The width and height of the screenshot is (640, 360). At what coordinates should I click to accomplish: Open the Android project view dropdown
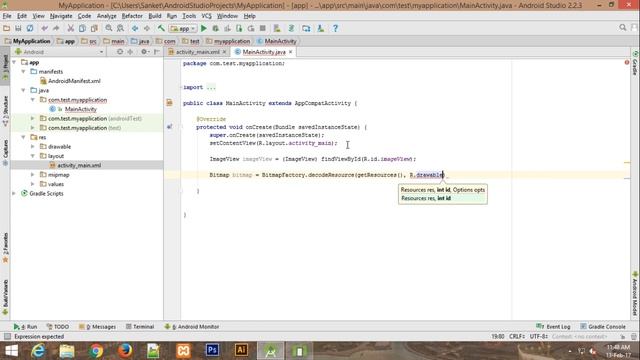coord(59,52)
